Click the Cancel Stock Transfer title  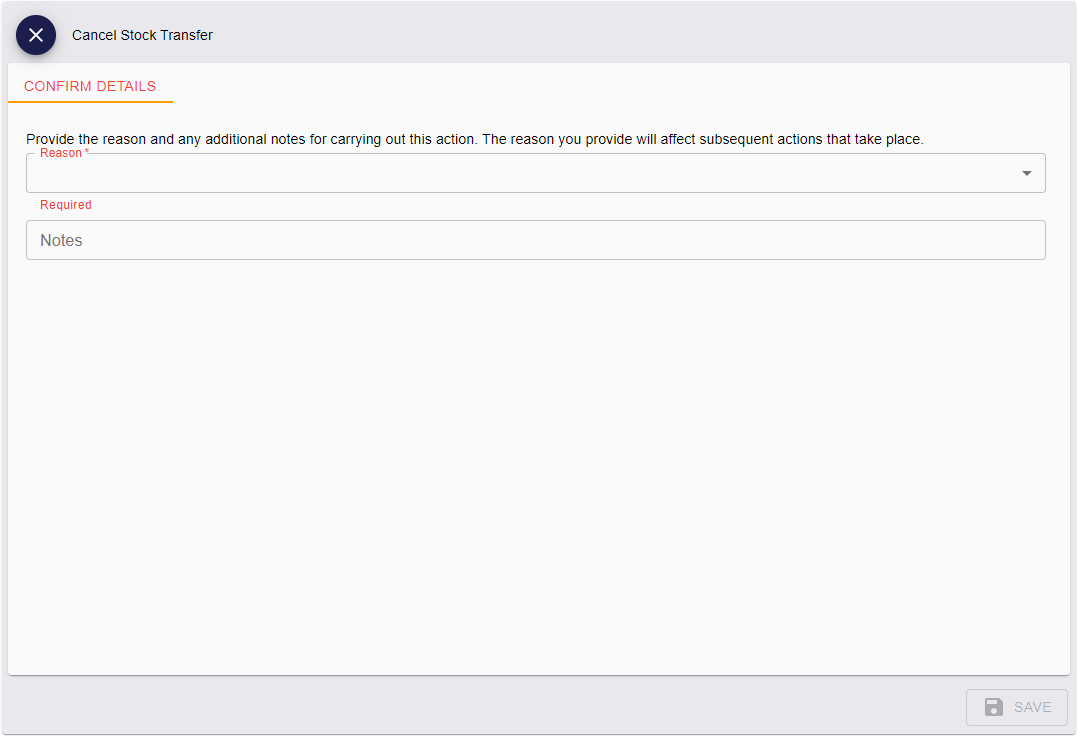click(142, 35)
